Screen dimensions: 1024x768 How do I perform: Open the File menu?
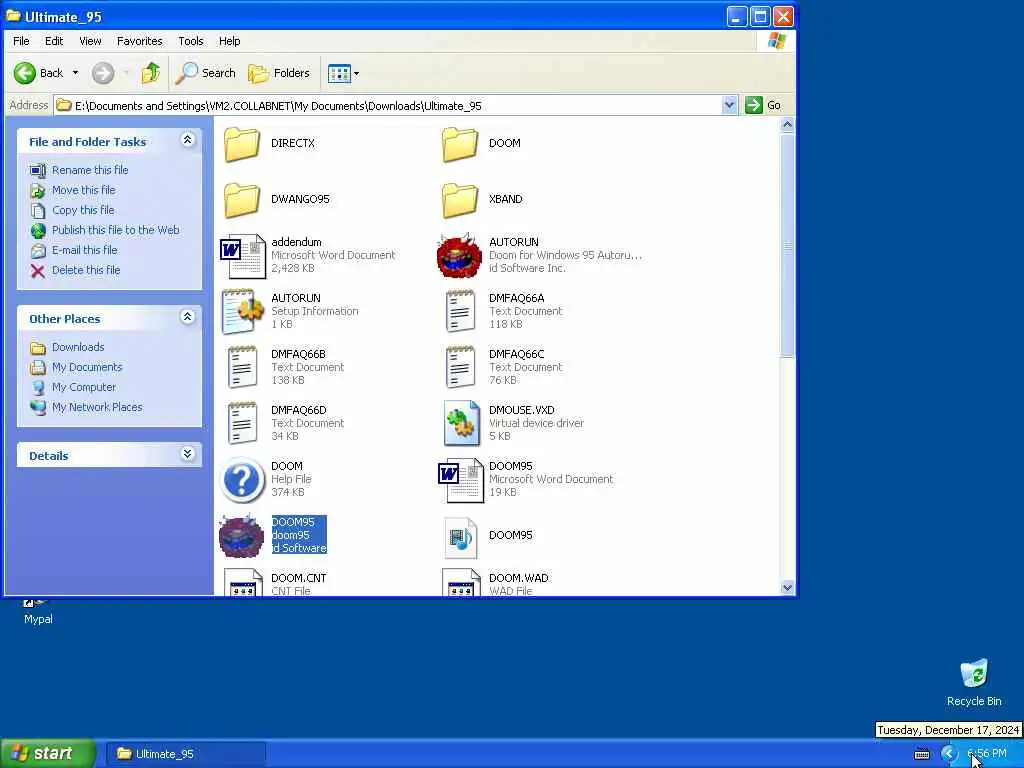click(21, 41)
